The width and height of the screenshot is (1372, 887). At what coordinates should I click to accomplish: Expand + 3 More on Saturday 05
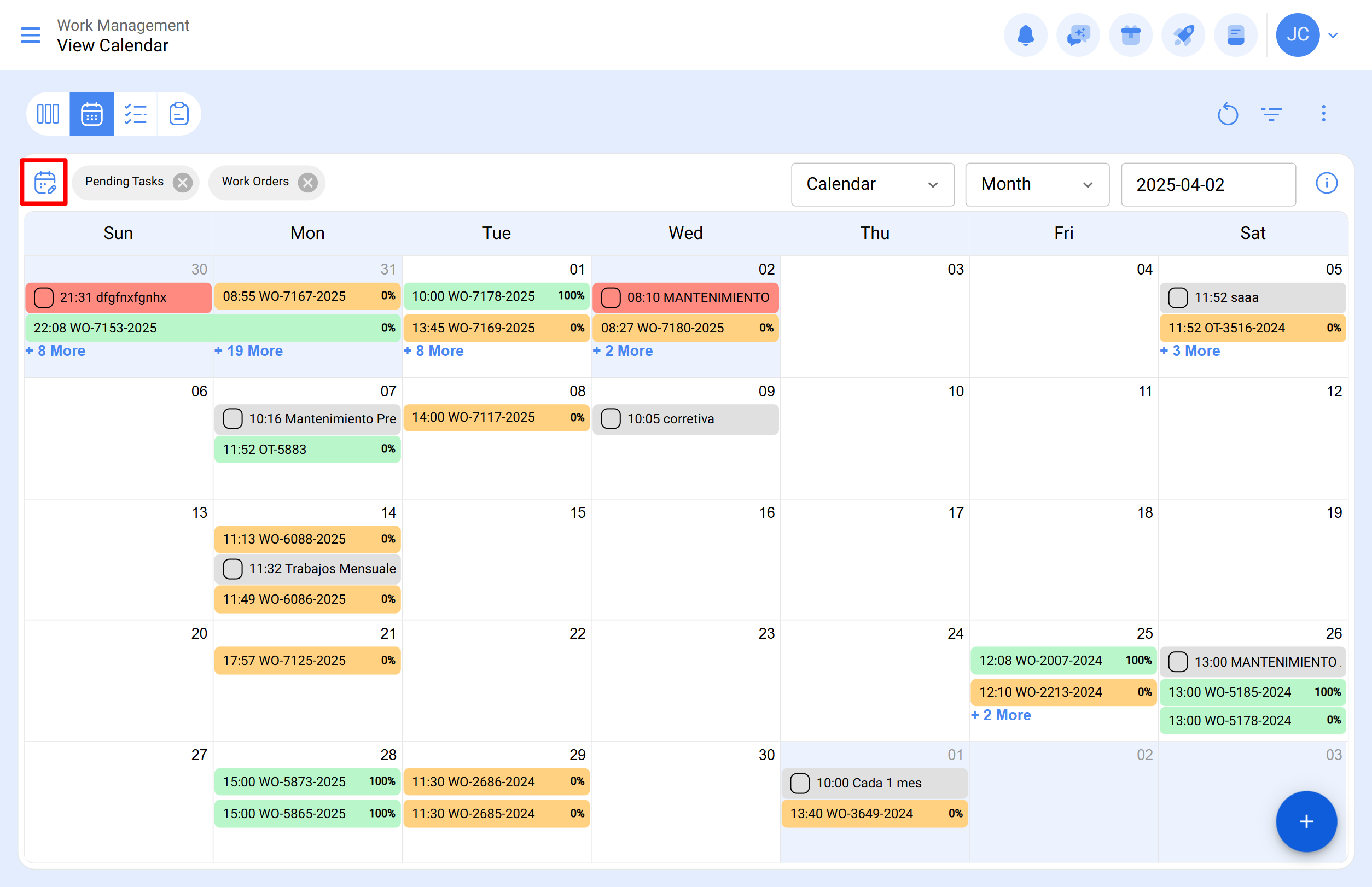click(x=1190, y=351)
